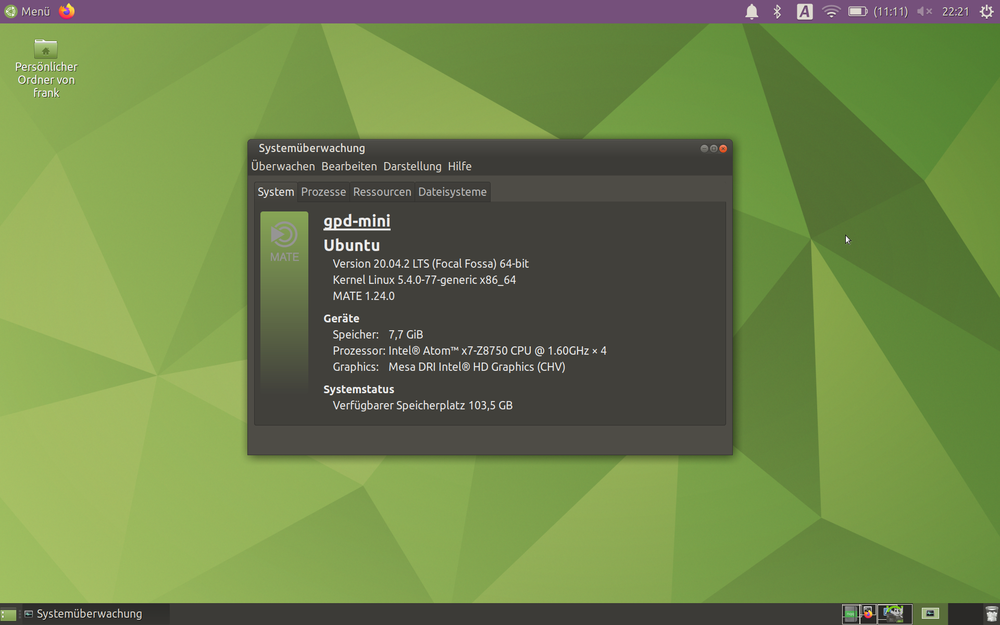Click the keyboard input method 'A' icon
Image resolution: width=1000 pixels, height=625 pixels.
pyautogui.click(x=804, y=12)
